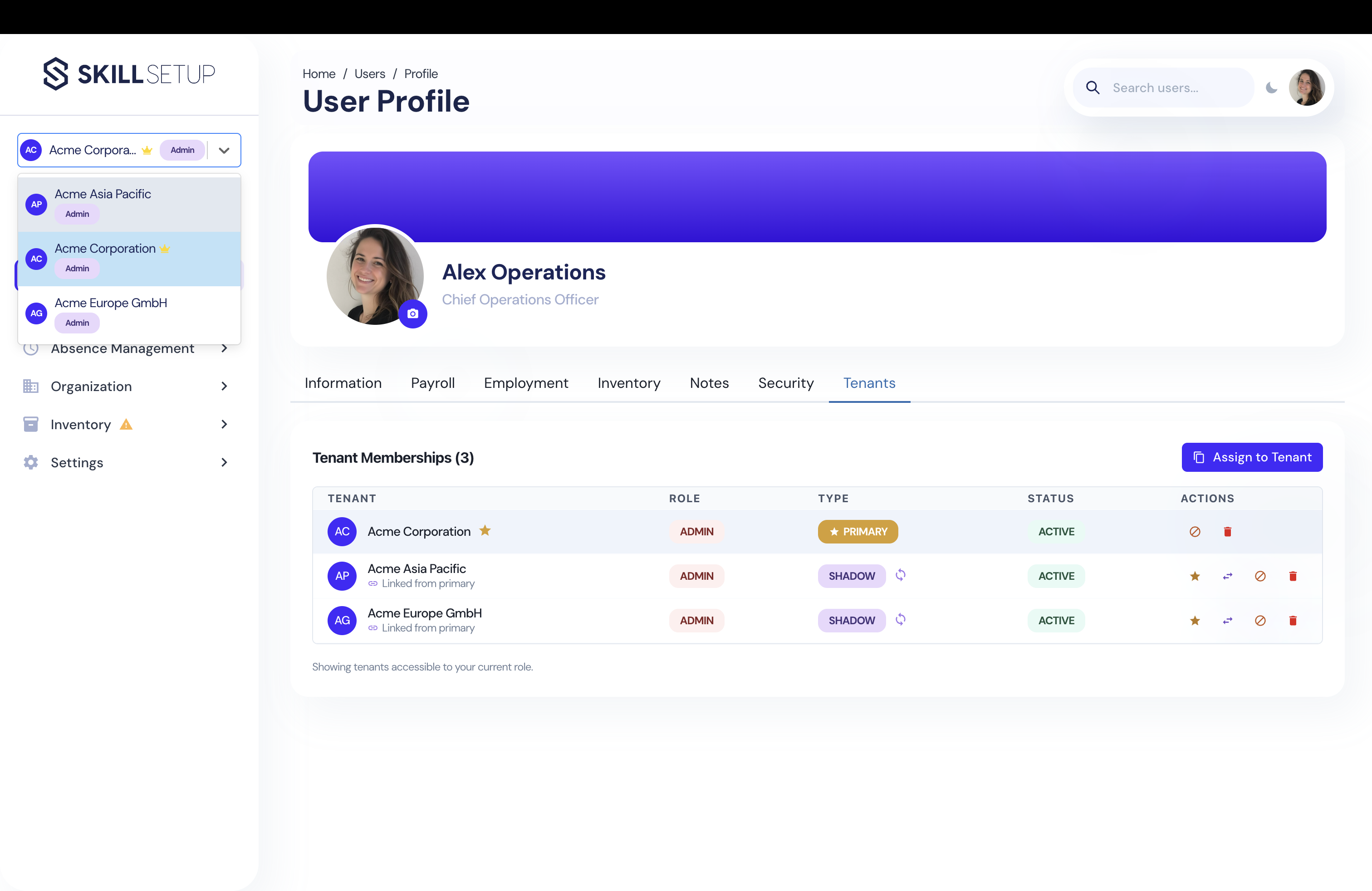Star Acme Europe GmbH as primary tenant

click(x=1195, y=621)
